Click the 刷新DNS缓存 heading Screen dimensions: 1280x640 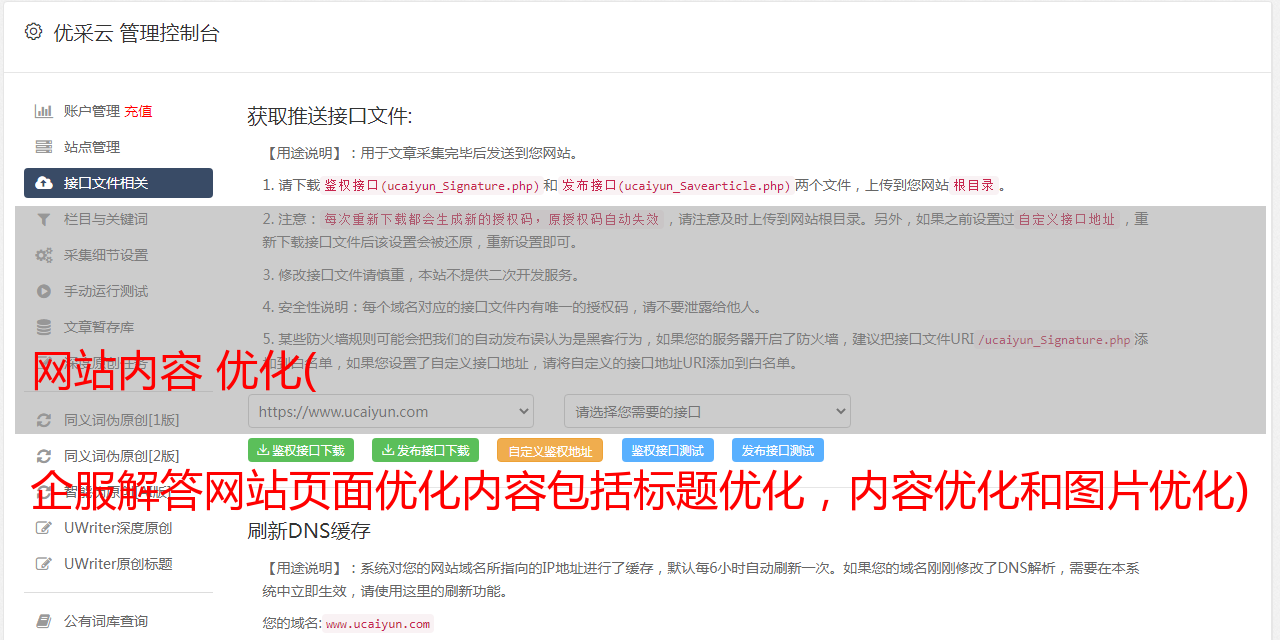coord(309,530)
